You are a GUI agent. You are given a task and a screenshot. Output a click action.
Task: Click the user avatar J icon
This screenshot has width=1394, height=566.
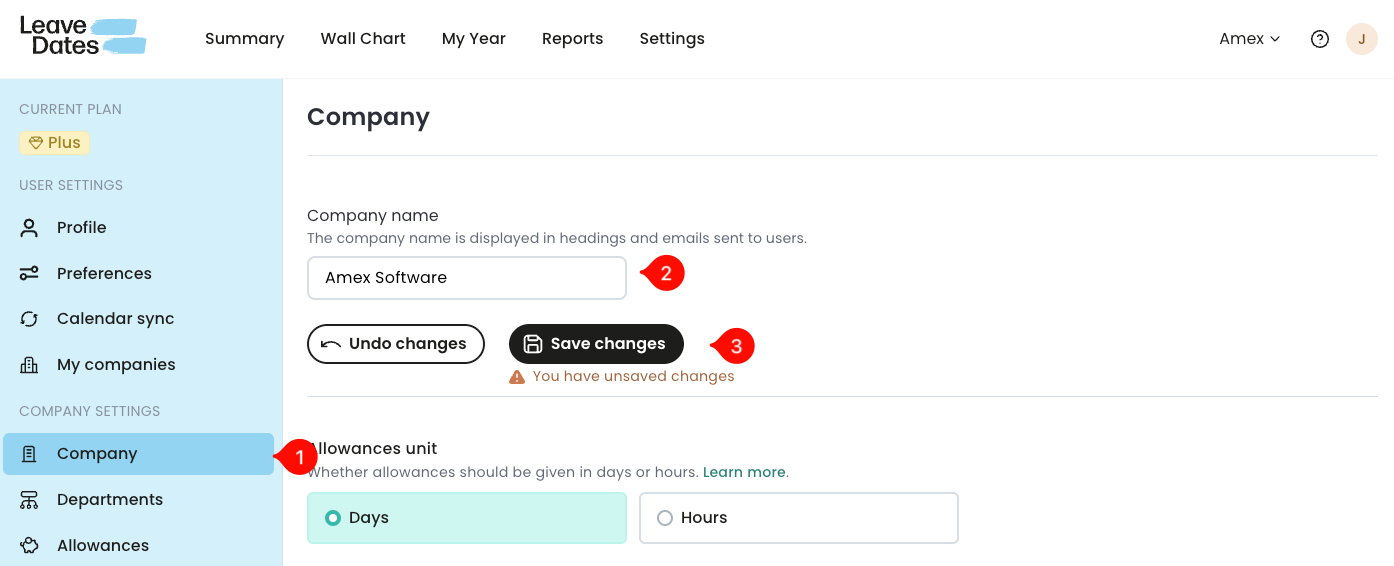(1361, 39)
